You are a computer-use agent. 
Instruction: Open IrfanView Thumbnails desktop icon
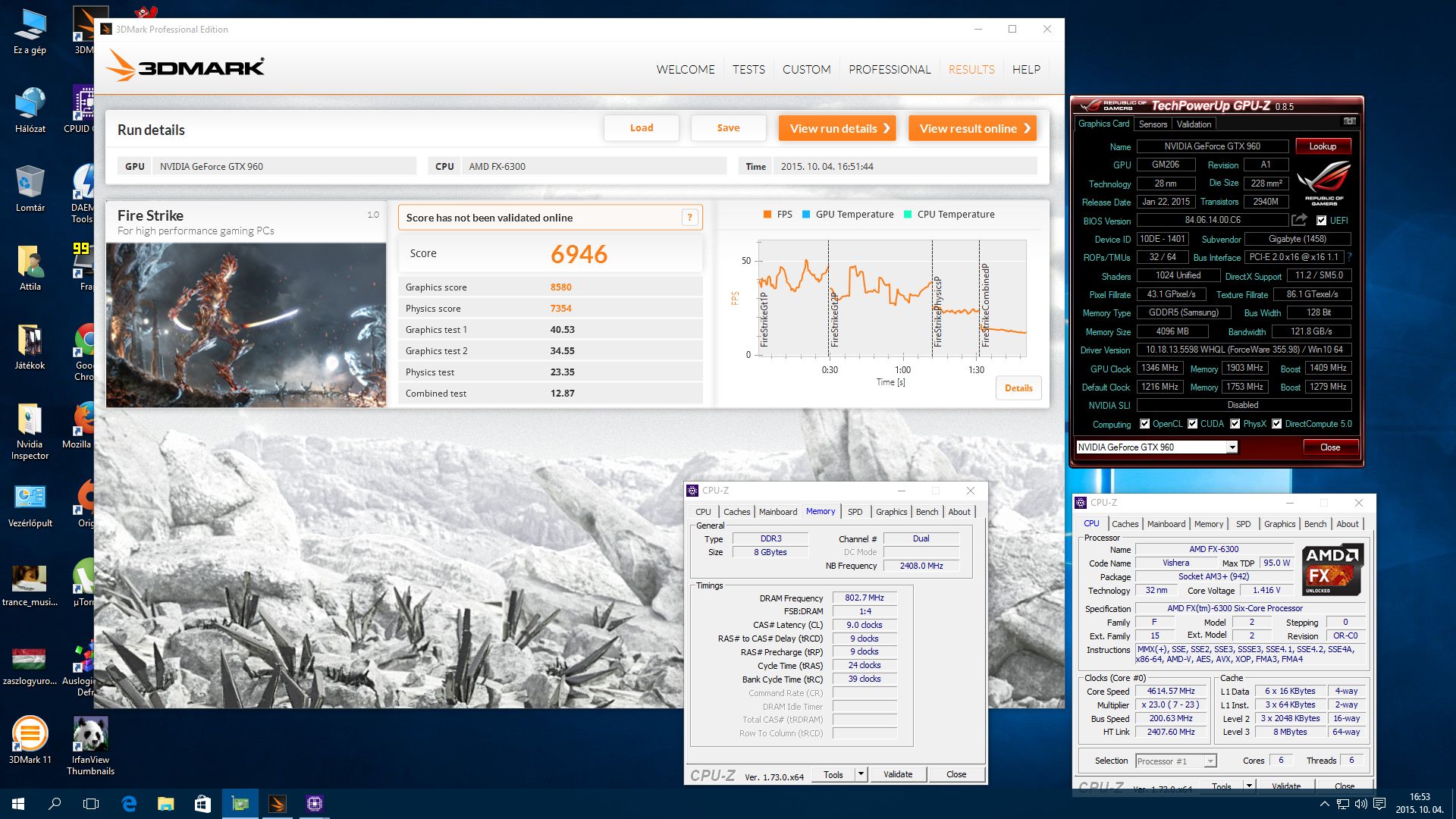point(90,746)
